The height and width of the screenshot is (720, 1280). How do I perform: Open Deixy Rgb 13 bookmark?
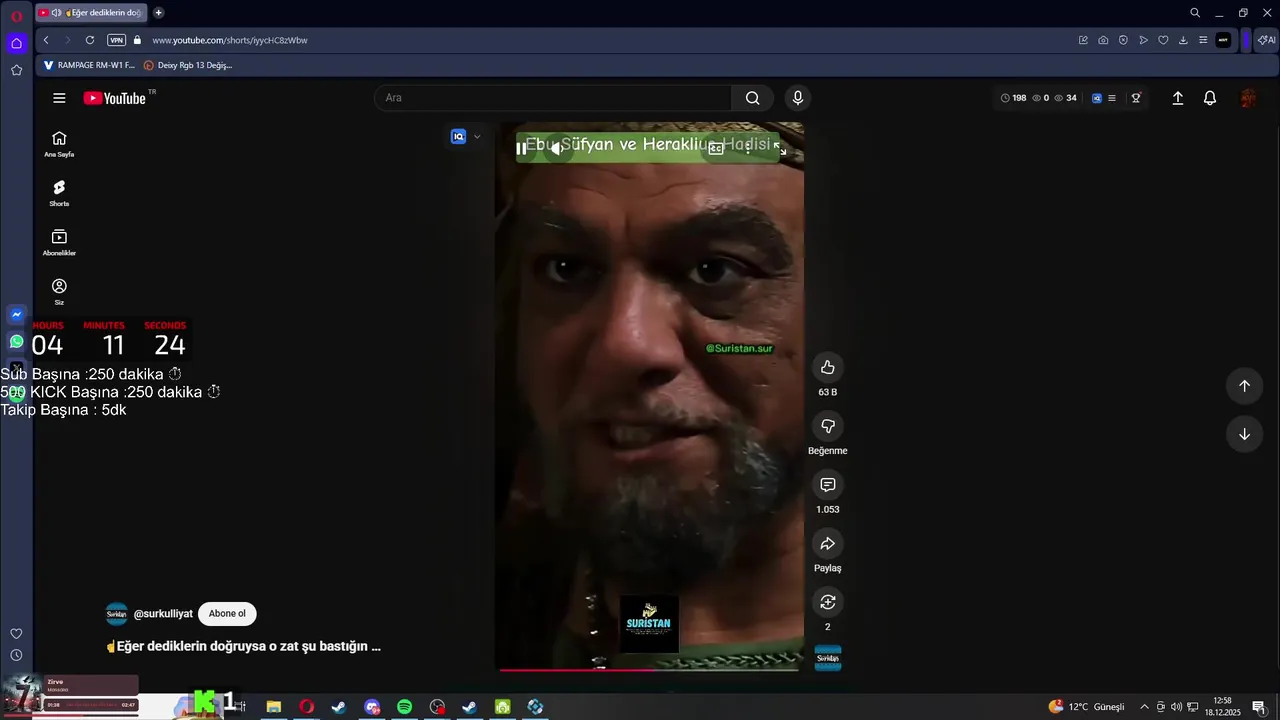[x=188, y=65]
